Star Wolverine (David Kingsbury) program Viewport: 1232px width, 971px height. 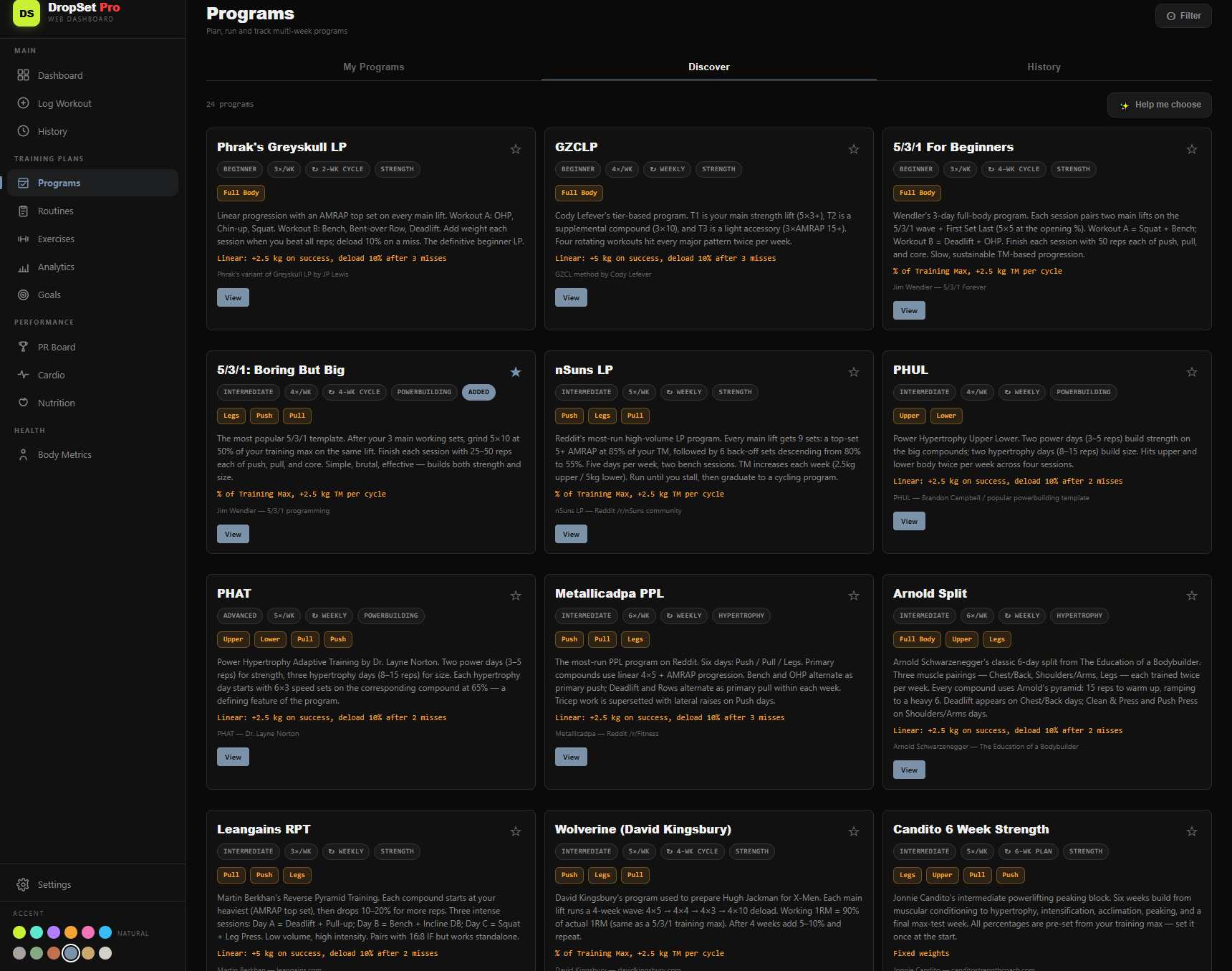854,831
